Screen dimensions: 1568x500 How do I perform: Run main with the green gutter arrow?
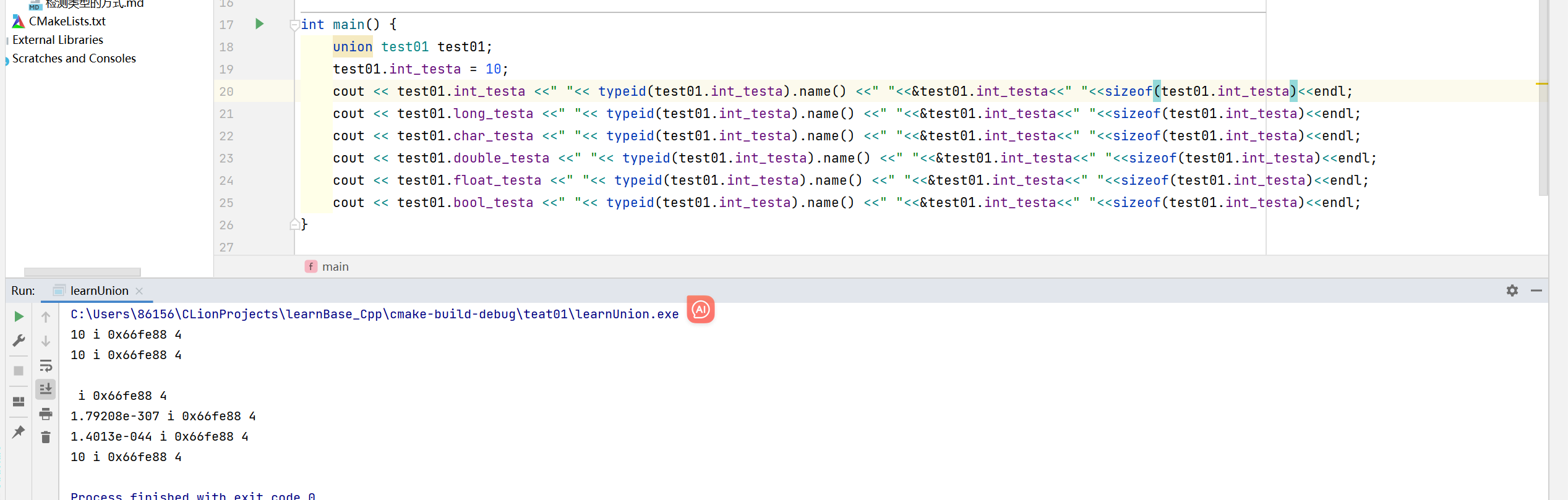pyautogui.click(x=260, y=24)
